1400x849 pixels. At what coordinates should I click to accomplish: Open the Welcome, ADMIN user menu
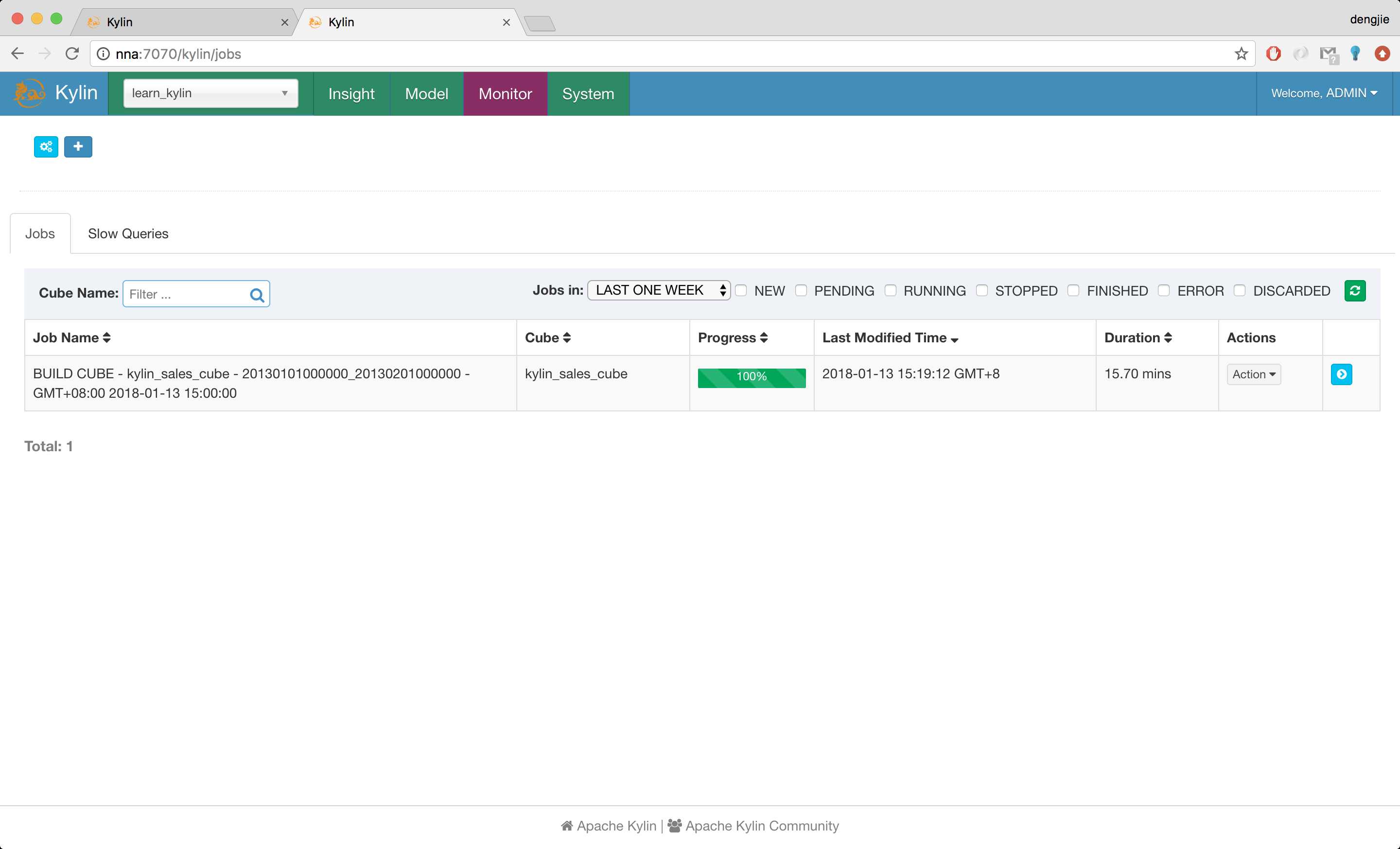1324,93
